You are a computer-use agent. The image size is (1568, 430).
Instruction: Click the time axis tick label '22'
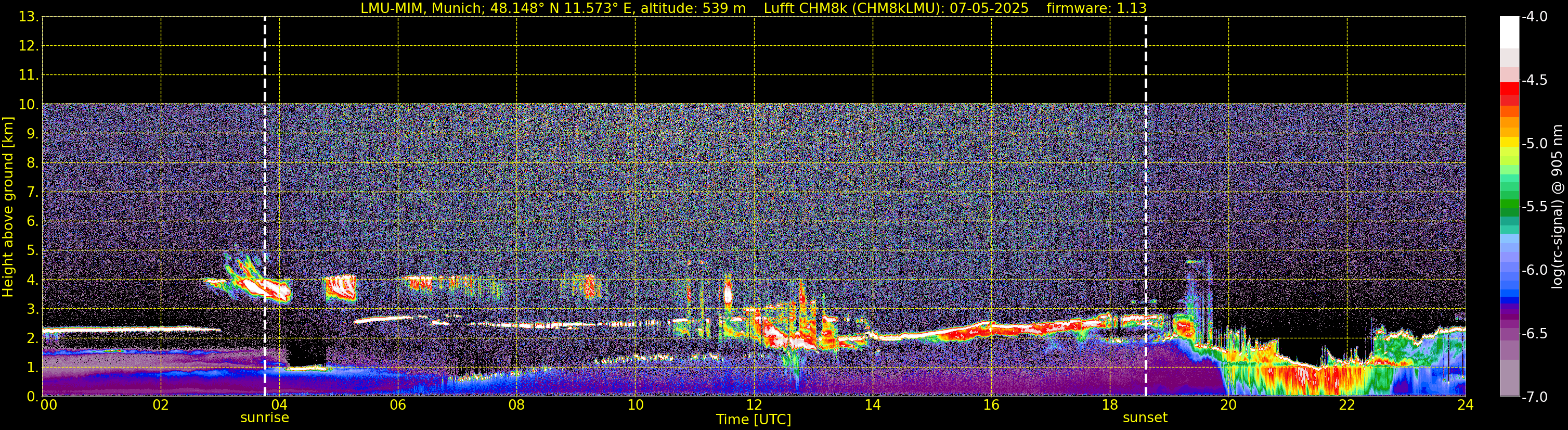coord(1347,405)
